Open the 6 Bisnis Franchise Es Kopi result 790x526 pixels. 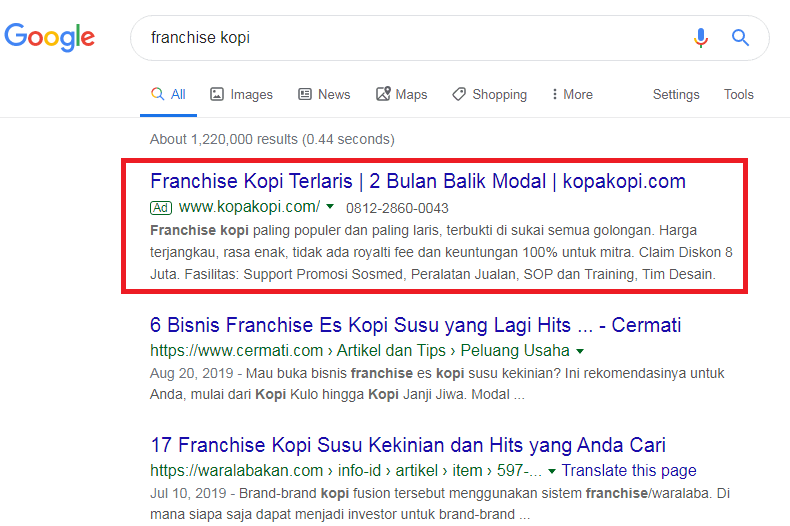pyautogui.click(x=415, y=325)
